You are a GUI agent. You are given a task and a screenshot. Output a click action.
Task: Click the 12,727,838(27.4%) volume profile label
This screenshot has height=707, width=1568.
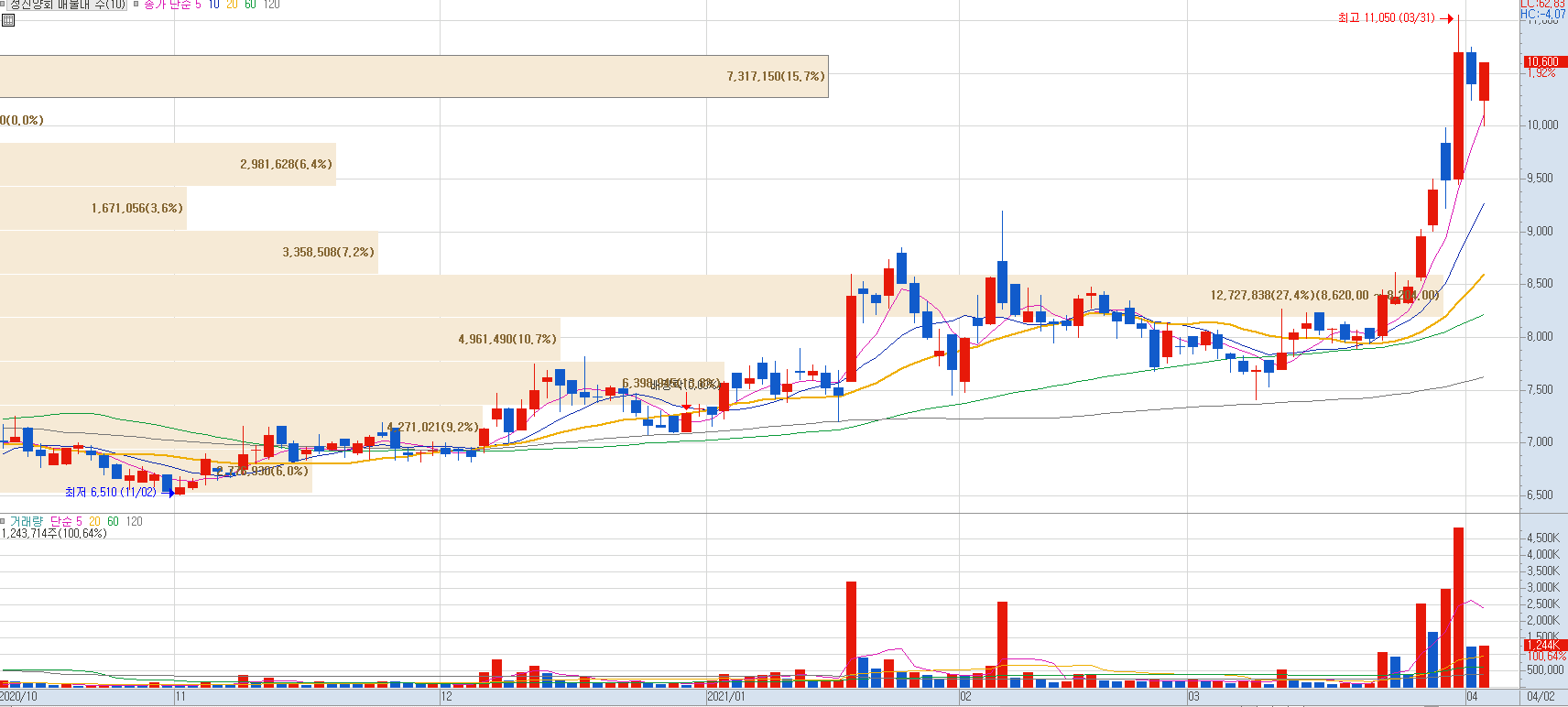click(1325, 295)
